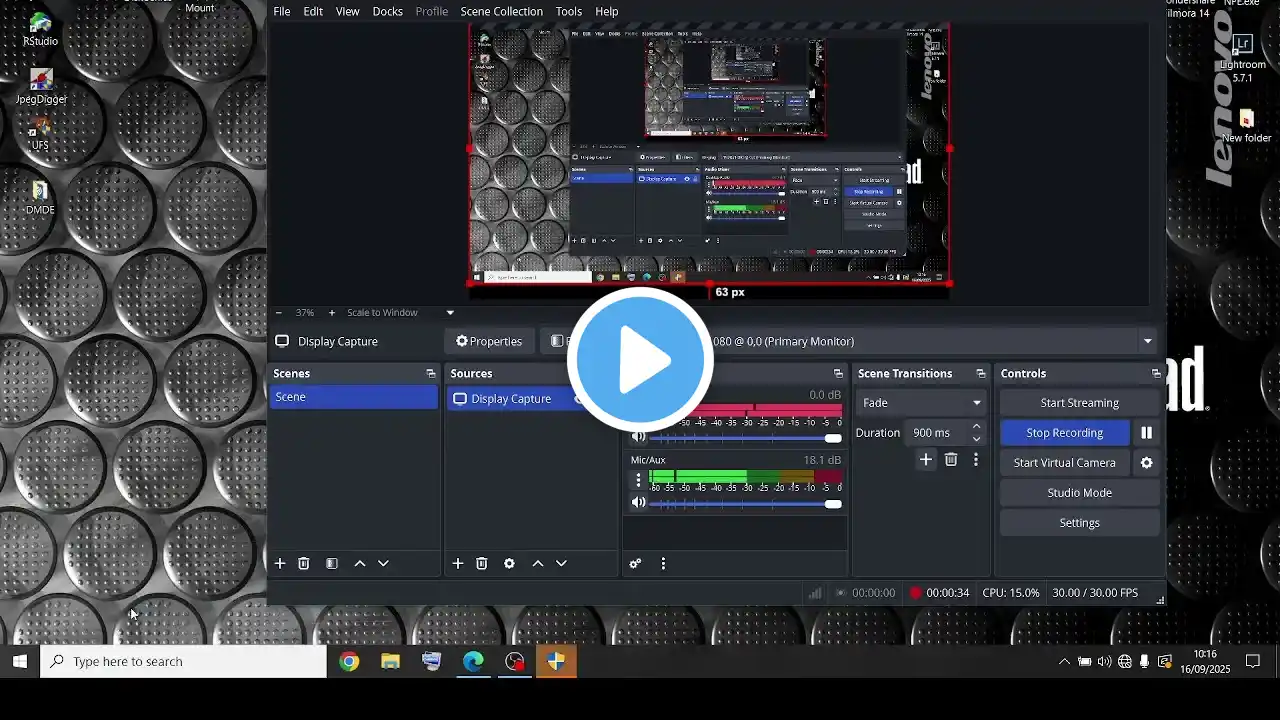Open the Fade transition dropdown
1280x720 pixels.
click(x=920, y=403)
